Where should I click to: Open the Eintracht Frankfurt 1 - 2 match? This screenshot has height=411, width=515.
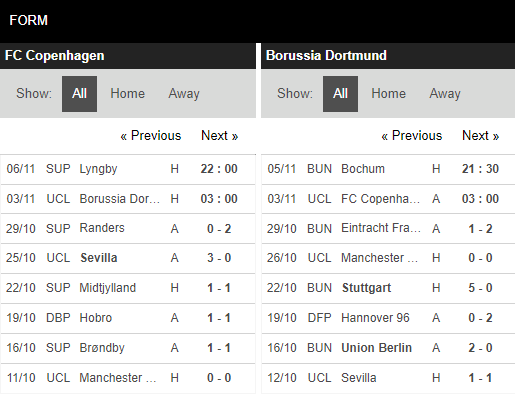click(x=388, y=229)
